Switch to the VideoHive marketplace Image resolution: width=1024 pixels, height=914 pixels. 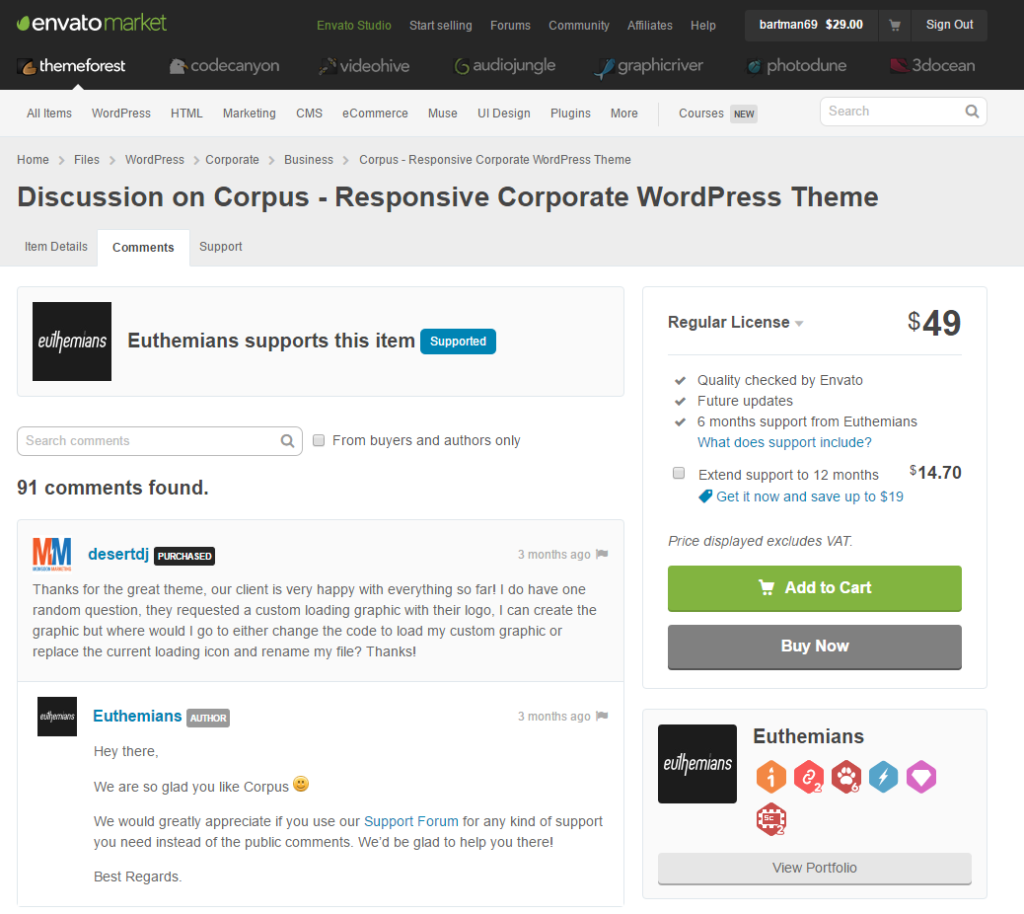tap(364, 66)
